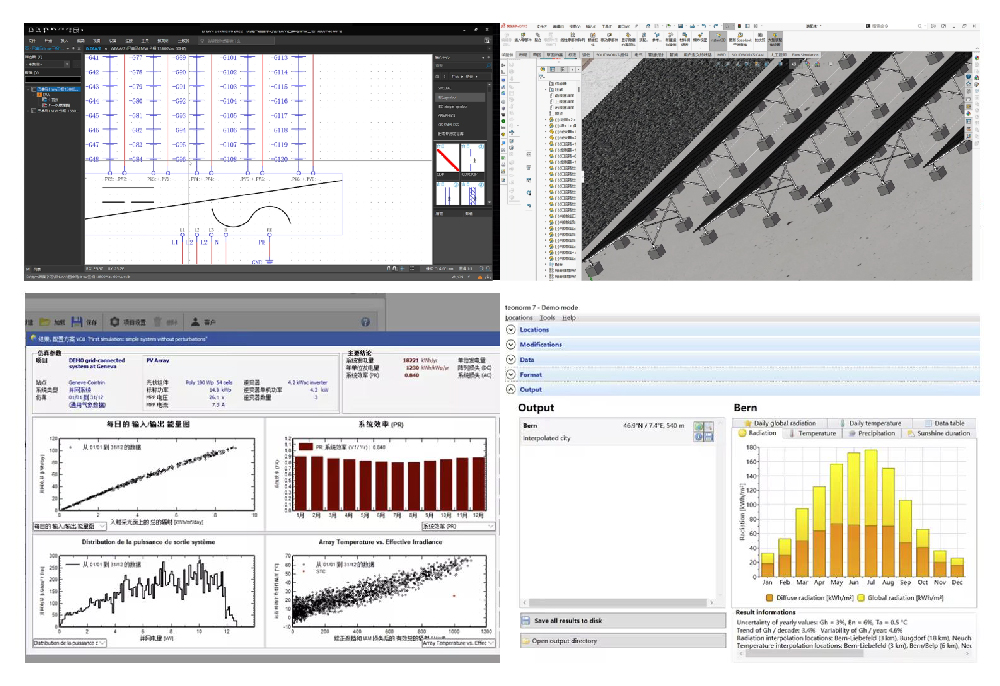Click Open output directory button
Image resolution: width=1000 pixels, height=686 pixels.
620,640
